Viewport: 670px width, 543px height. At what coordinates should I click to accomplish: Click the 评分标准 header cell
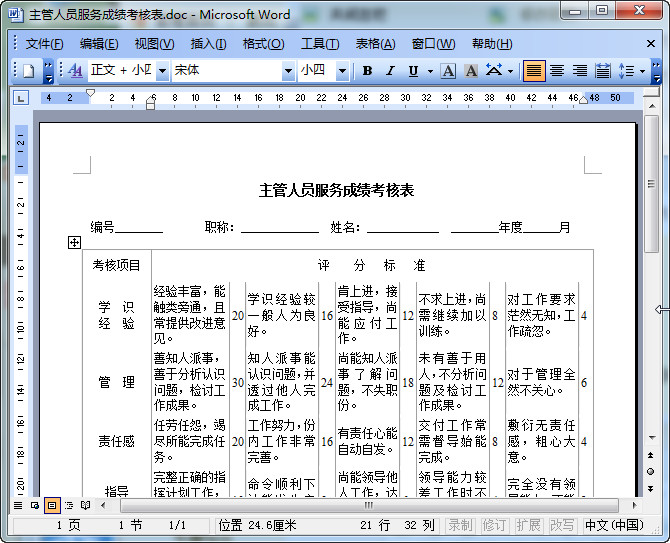pyautogui.click(x=372, y=265)
